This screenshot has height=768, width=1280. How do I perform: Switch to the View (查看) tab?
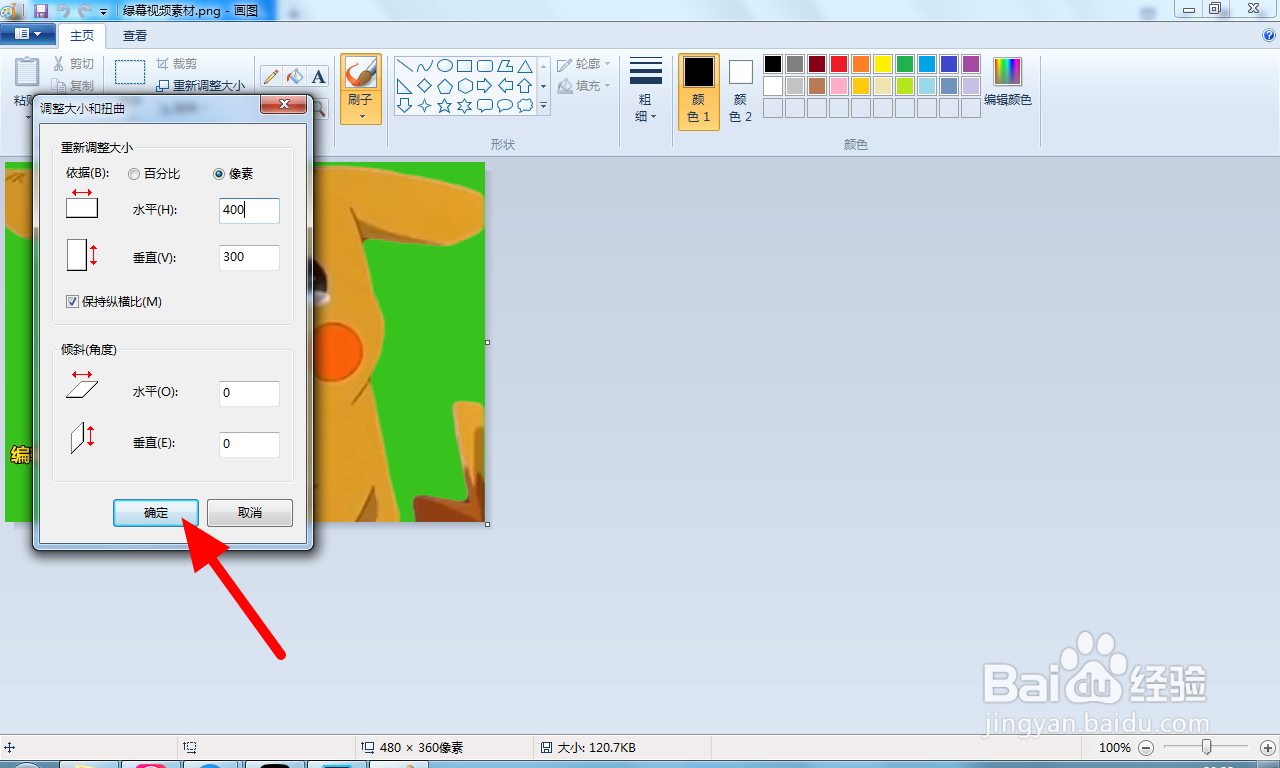pyautogui.click(x=135, y=35)
